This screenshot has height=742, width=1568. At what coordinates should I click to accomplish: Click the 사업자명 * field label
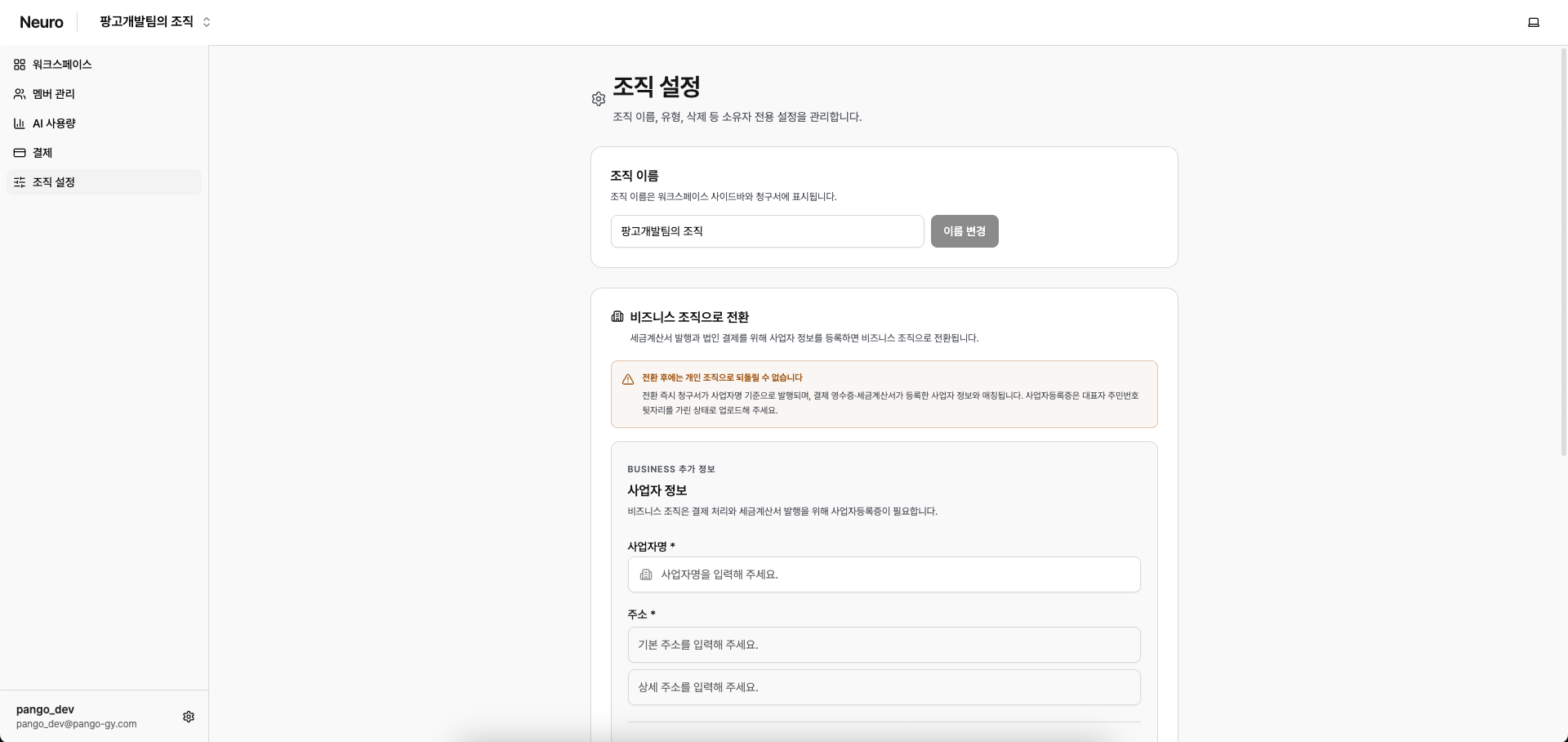[651, 547]
